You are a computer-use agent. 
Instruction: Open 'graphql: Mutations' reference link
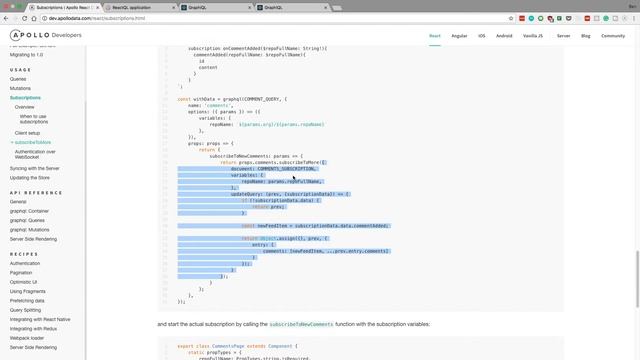[29, 230]
